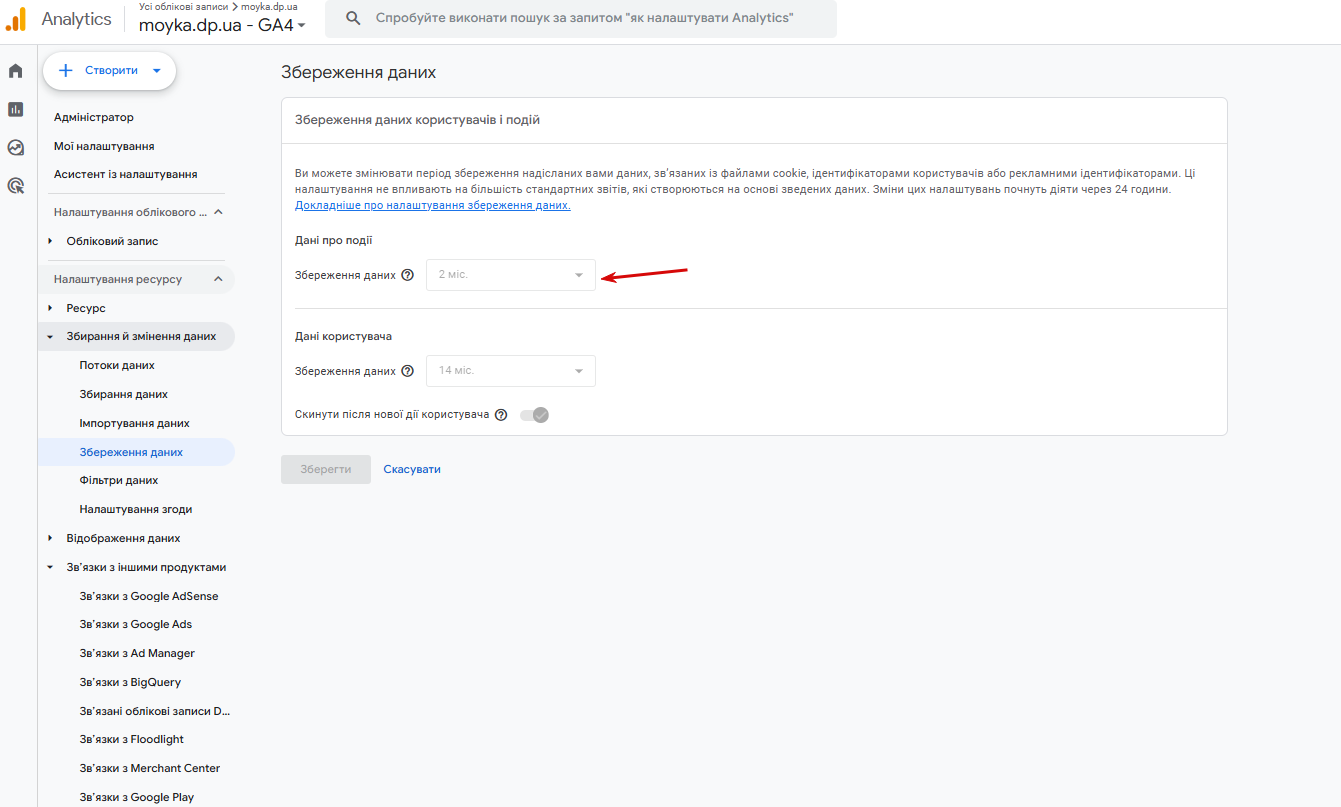The width and height of the screenshot is (1341, 807).
Task: Open the moyka.dp.ua - GA4 property selector
Action: 222,25
